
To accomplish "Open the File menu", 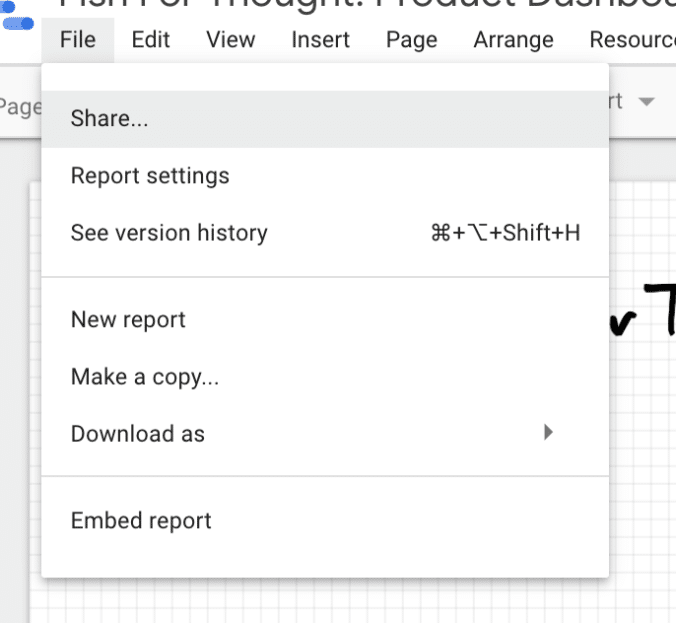I will (78, 40).
